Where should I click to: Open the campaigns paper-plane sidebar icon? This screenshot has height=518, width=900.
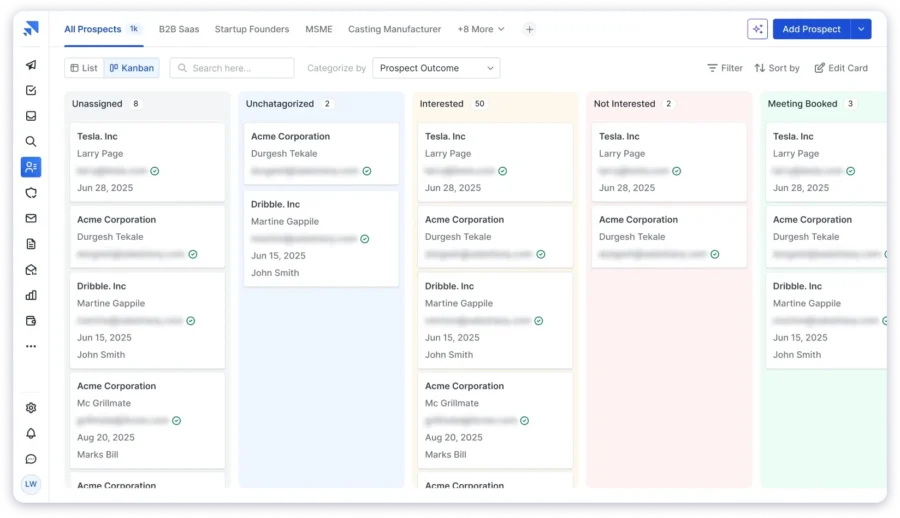31,65
